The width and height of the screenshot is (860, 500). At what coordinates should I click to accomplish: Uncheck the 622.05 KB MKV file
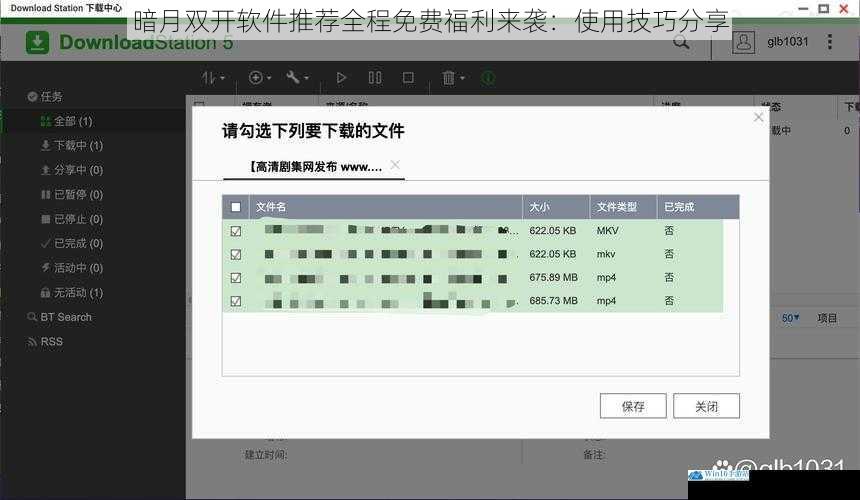coord(236,231)
